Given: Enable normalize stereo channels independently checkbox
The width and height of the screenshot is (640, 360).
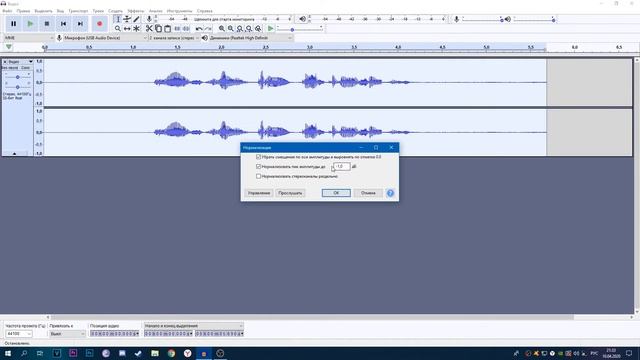Looking at the screenshot, I should (258, 176).
